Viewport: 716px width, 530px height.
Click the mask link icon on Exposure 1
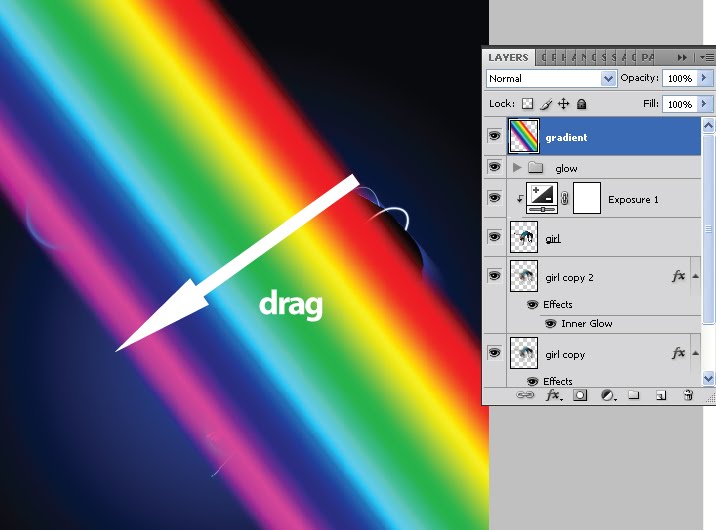pyautogui.click(x=565, y=198)
